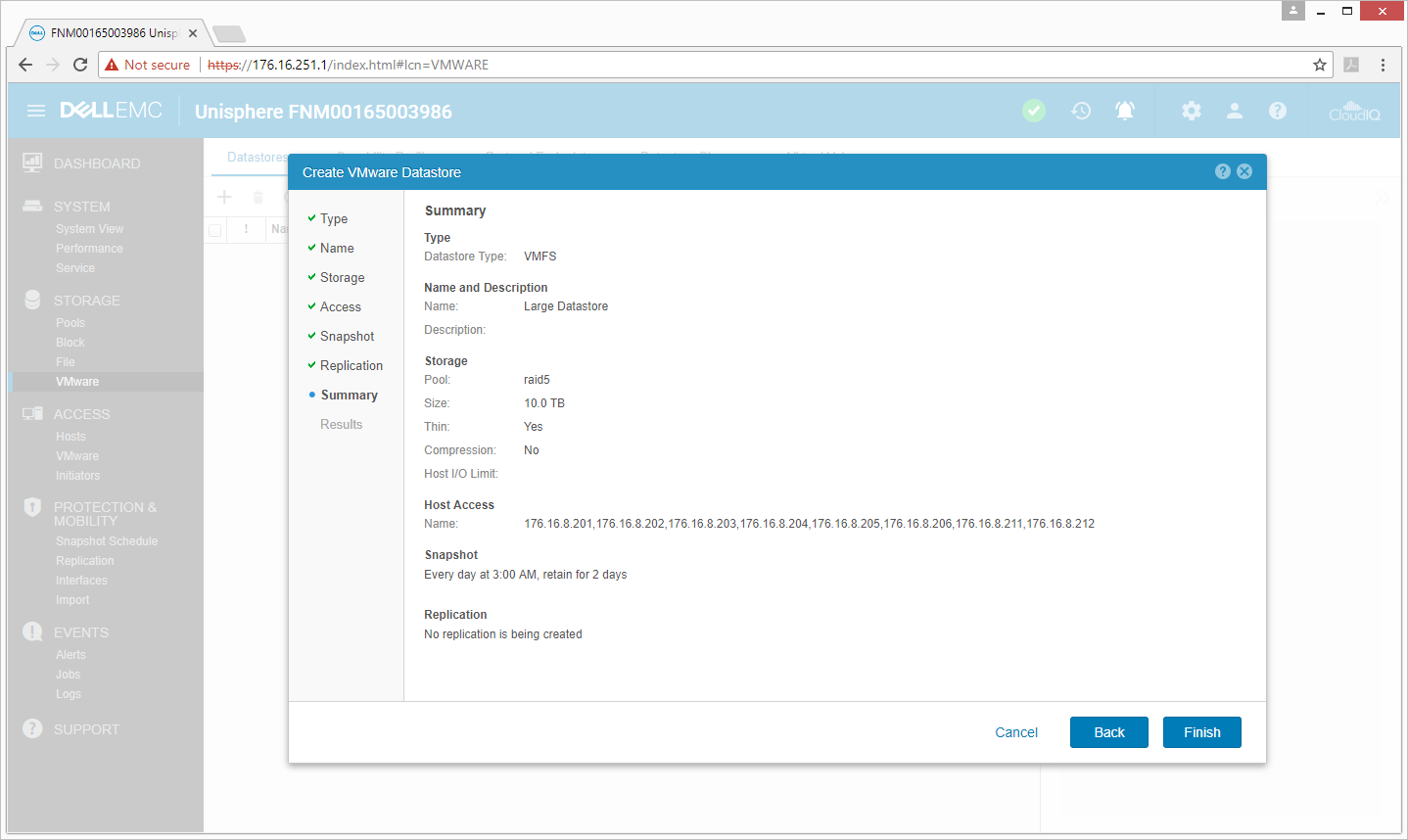
Task: Open the user account icon
Action: [1235, 111]
